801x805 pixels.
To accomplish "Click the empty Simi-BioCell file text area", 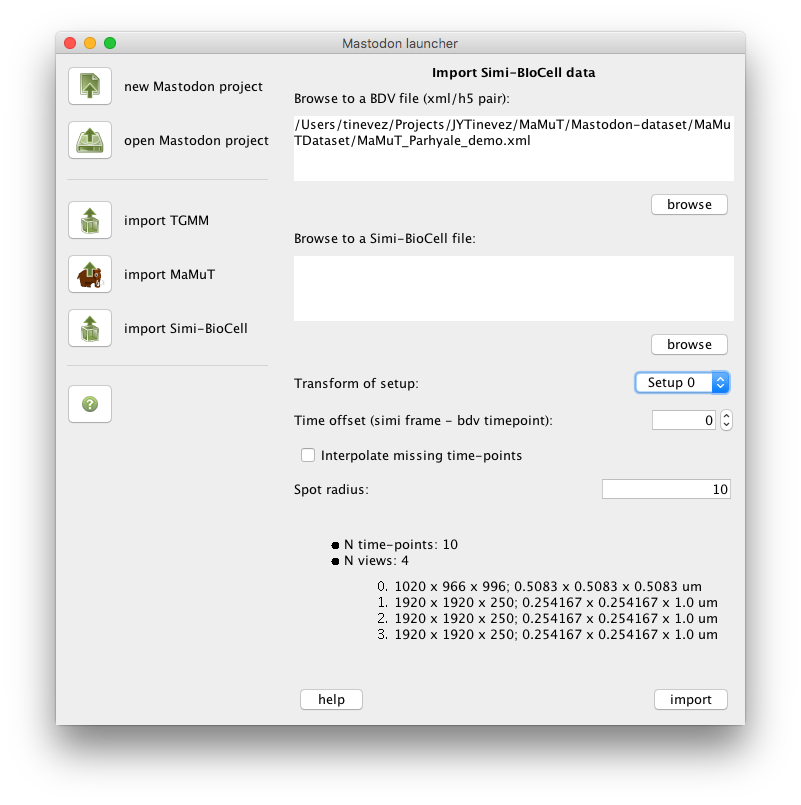I will point(513,289).
